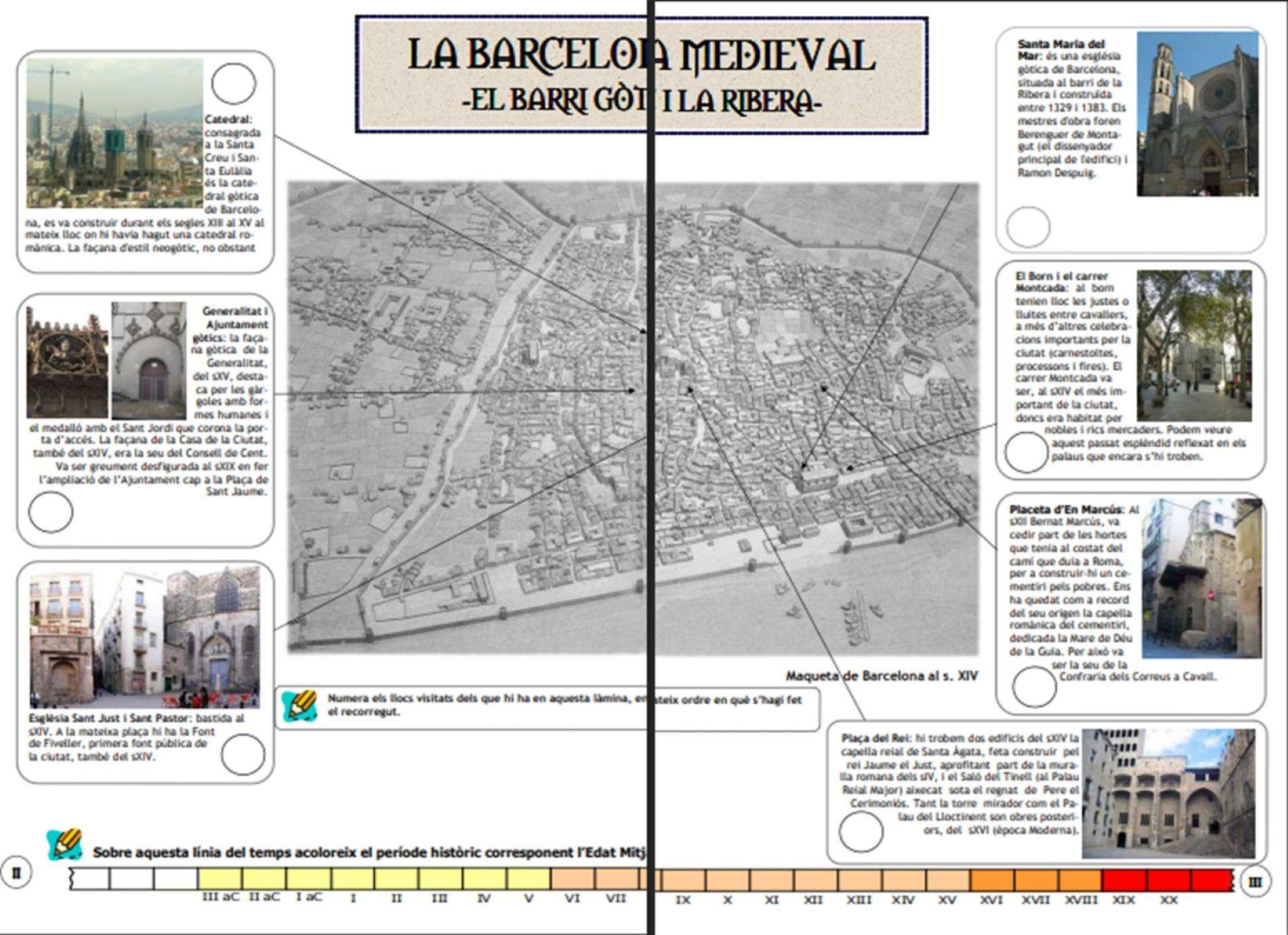The width and height of the screenshot is (1288, 935).
Task: Open the Placeta d'En Marcús photo
Action: [1202, 578]
